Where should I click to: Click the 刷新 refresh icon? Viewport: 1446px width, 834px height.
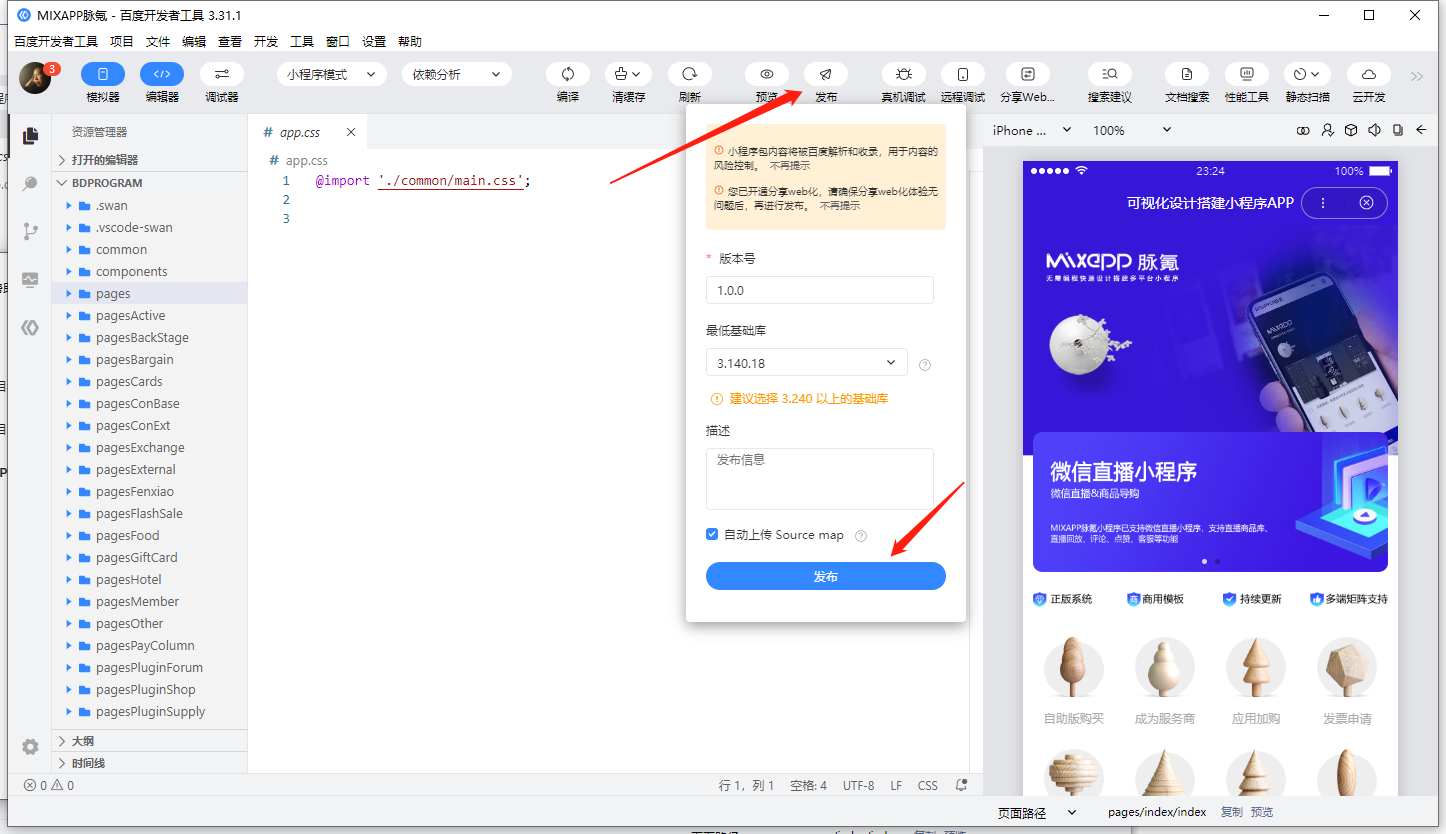click(x=690, y=74)
